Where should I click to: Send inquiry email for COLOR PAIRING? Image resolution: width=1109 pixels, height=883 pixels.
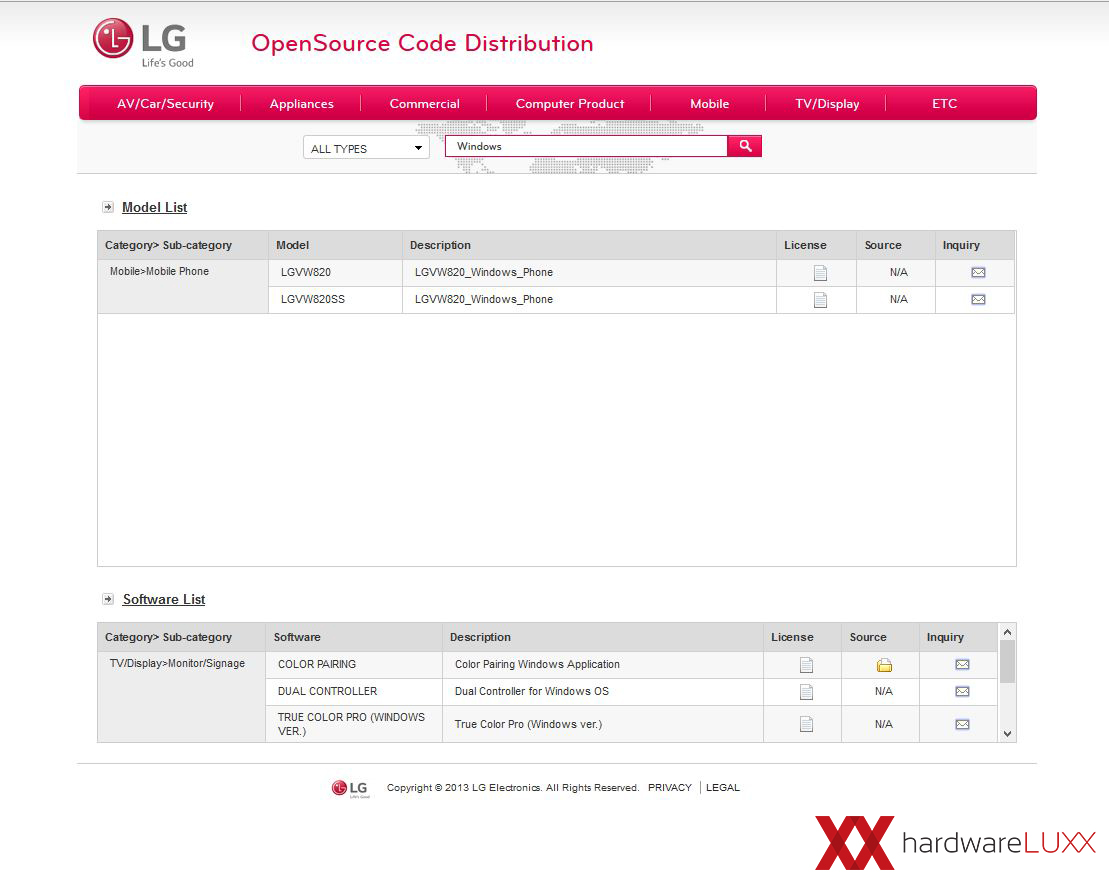click(x=962, y=664)
